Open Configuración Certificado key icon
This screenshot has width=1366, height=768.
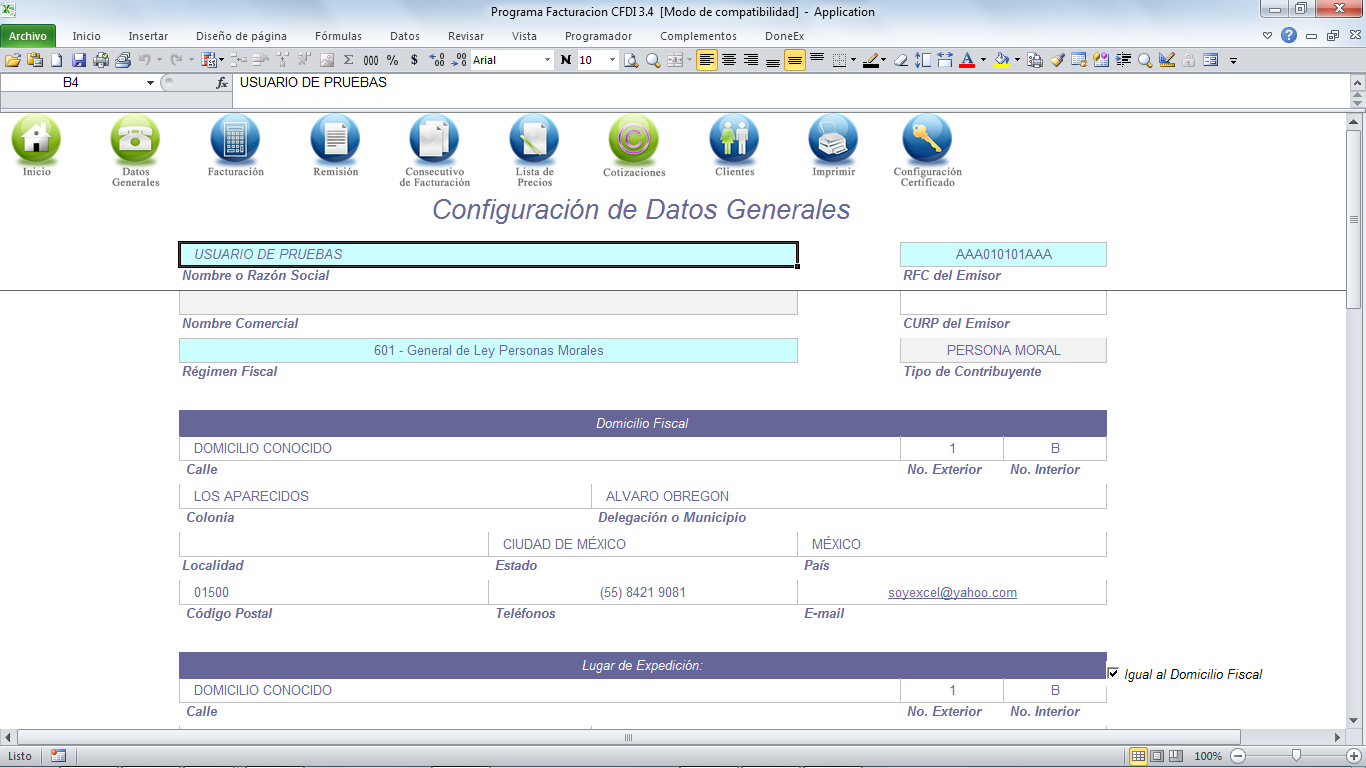(x=927, y=139)
